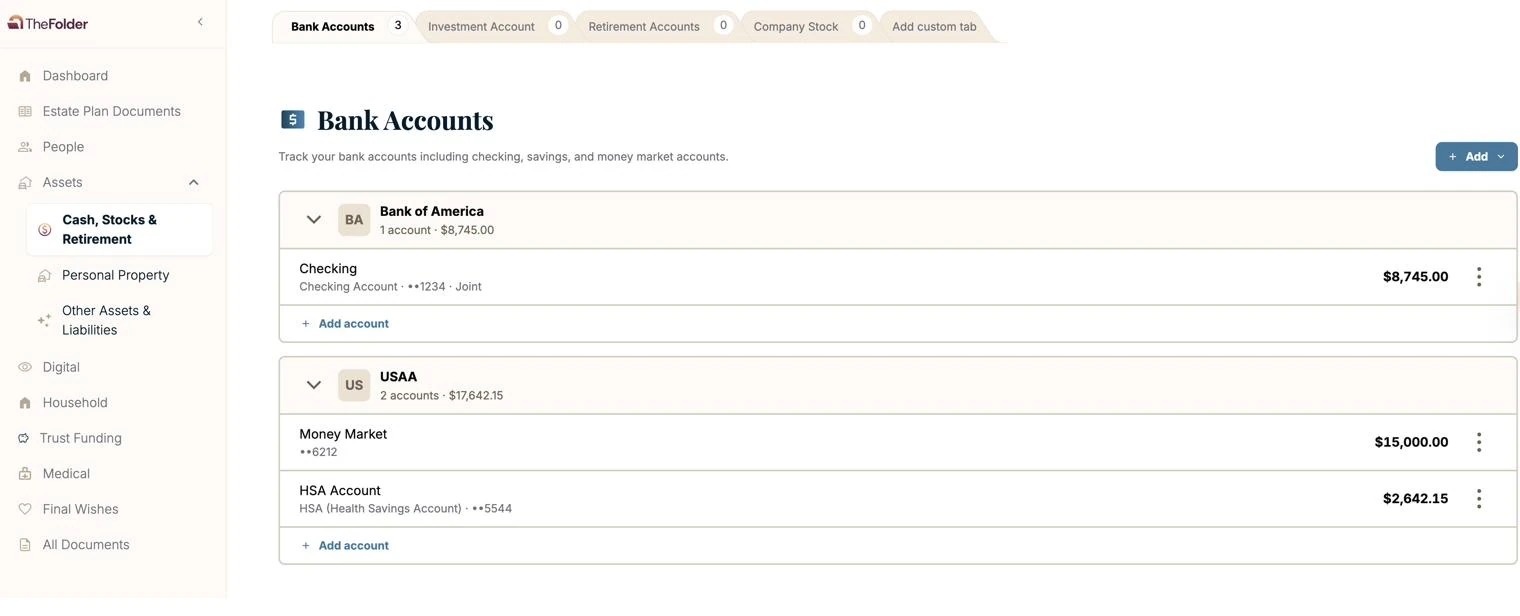
Task: Click the Cash, Stocks & Retirement dollar icon
Action: pos(44,230)
